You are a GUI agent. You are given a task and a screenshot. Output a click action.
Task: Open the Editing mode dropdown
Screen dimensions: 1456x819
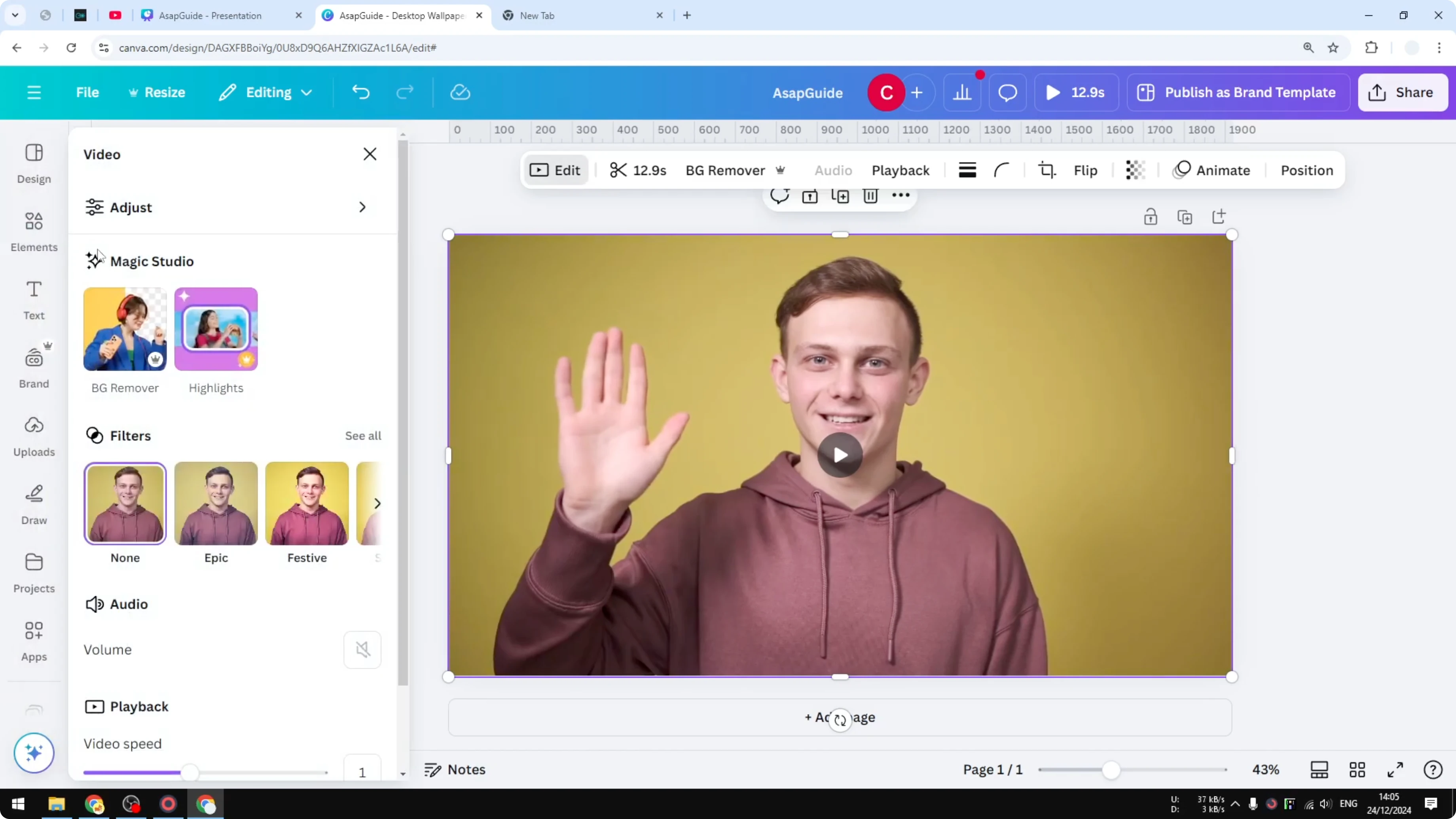point(265,92)
